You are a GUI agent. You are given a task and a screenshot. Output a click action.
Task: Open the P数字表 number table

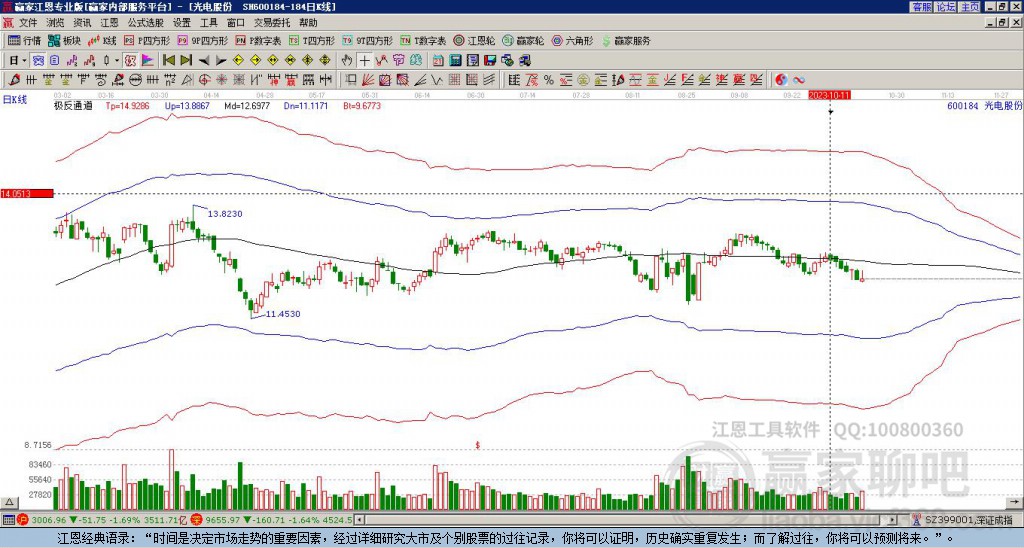click(259, 40)
